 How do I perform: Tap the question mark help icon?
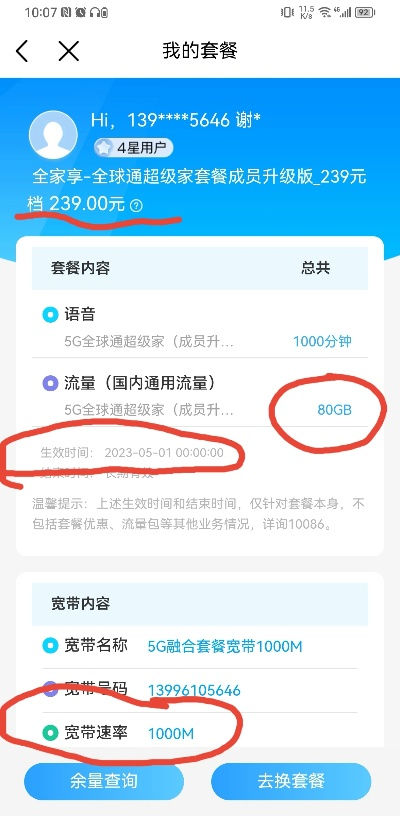(136, 206)
